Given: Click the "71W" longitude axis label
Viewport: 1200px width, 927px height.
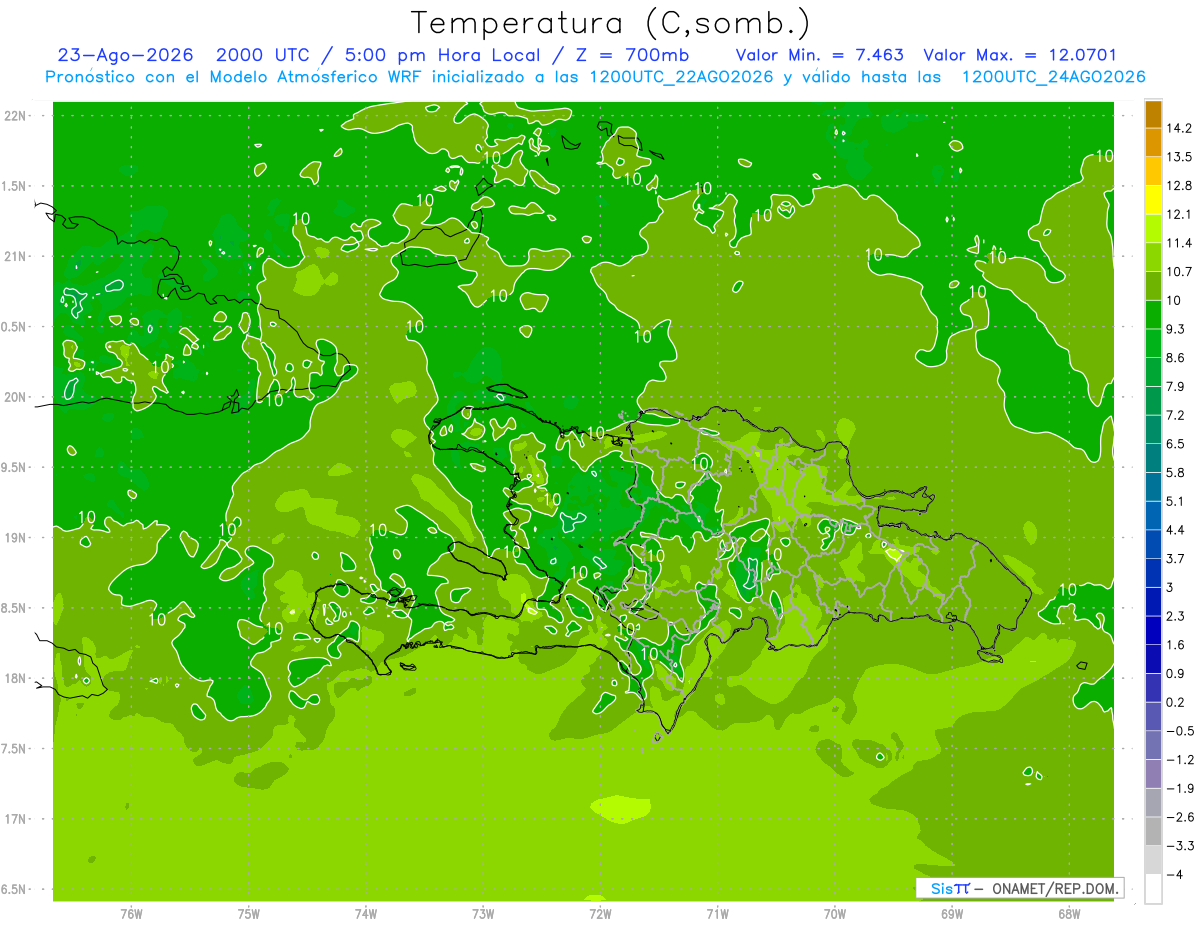Looking at the screenshot, I should point(717,914).
